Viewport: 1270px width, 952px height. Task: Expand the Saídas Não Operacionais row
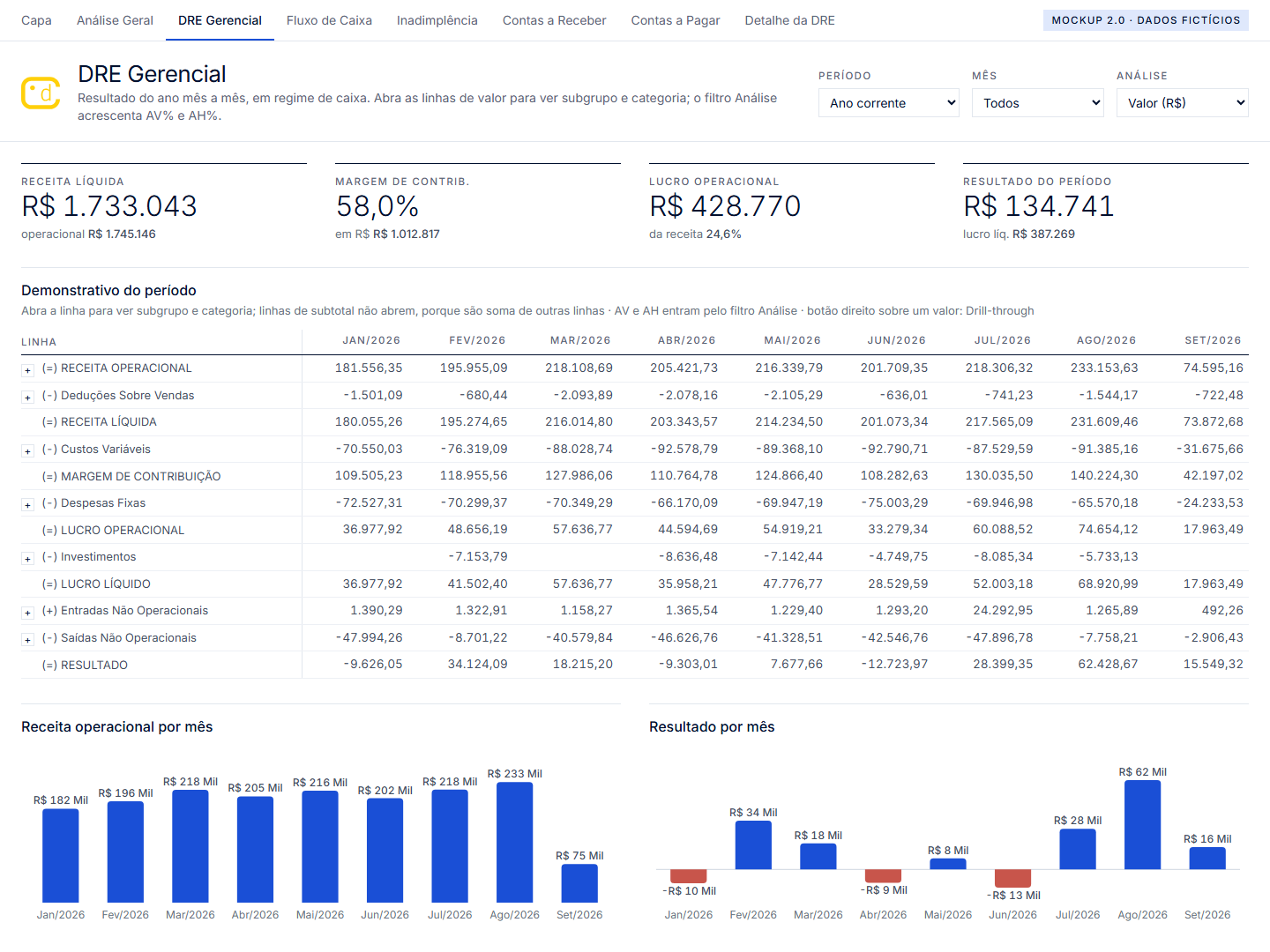28,640
